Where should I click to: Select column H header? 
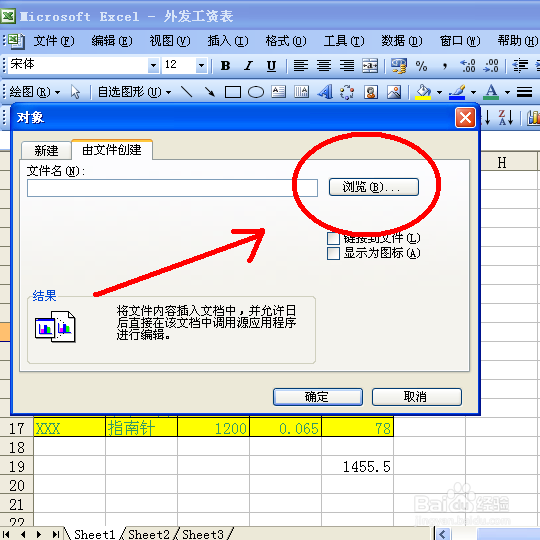click(x=502, y=163)
